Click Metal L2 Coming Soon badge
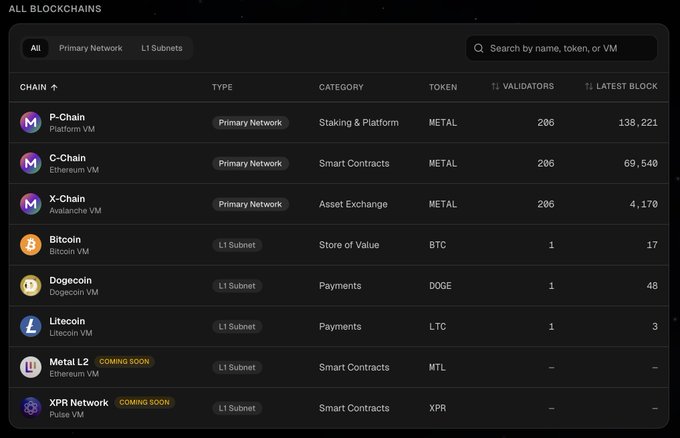This screenshot has width=680, height=438. pyautogui.click(x=124, y=361)
